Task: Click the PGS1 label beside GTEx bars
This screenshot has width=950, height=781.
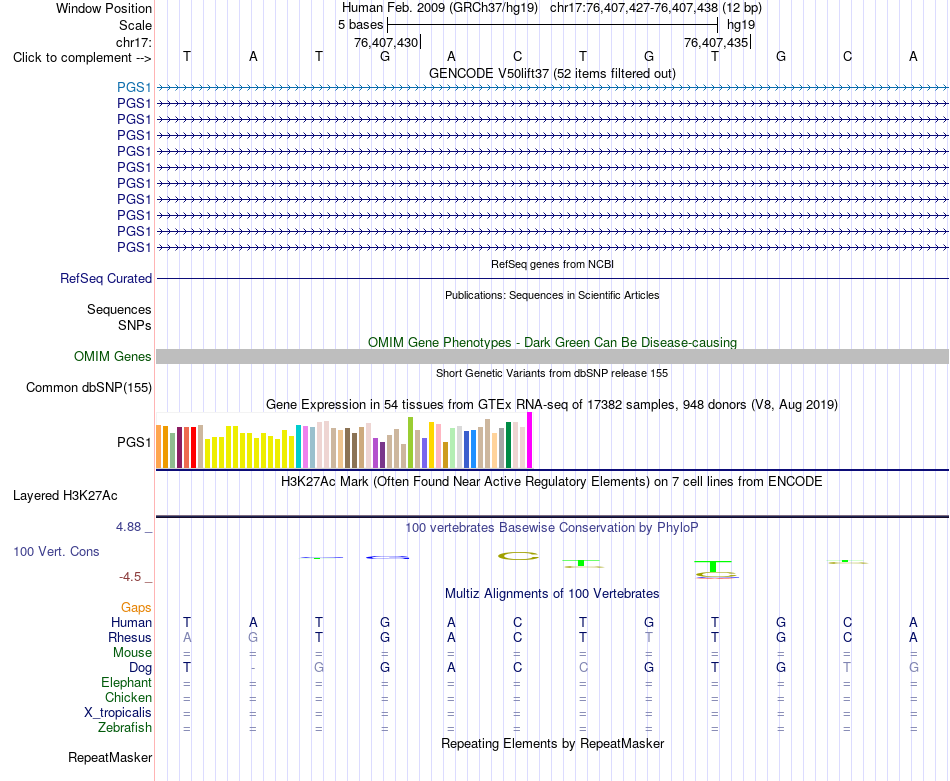Action: (134, 442)
